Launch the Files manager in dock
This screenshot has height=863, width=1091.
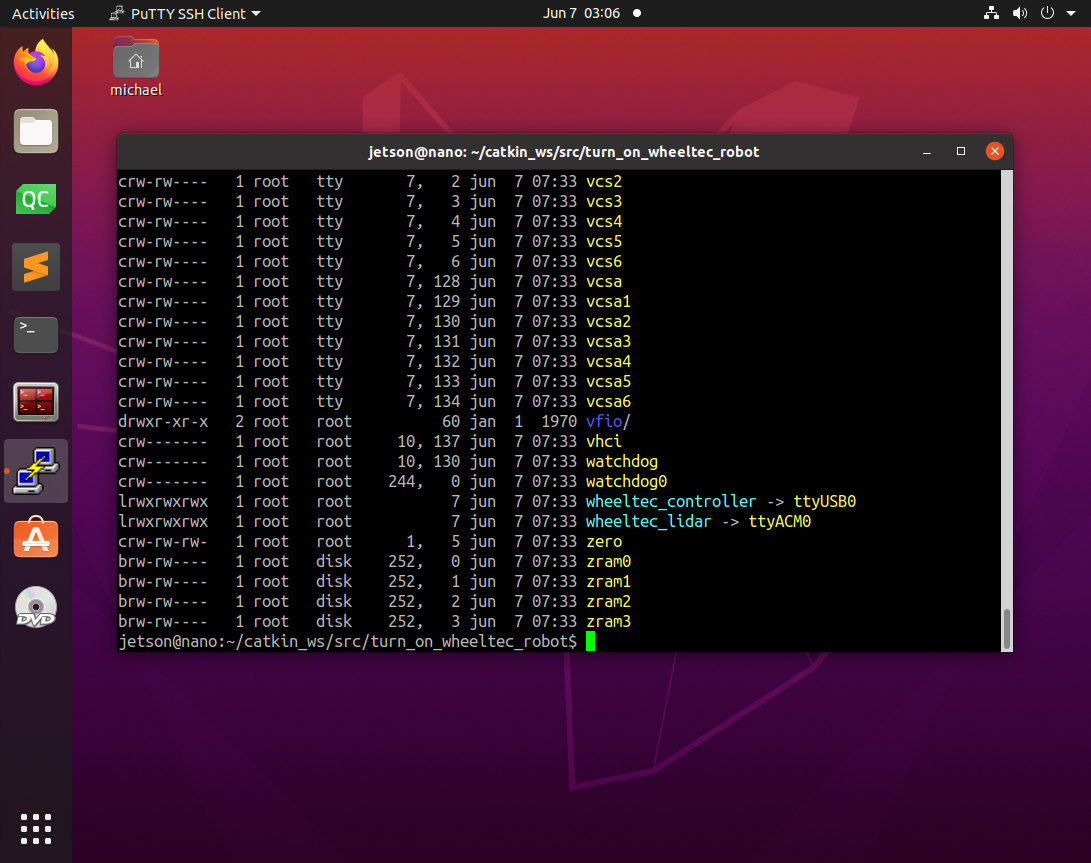tap(36, 131)
